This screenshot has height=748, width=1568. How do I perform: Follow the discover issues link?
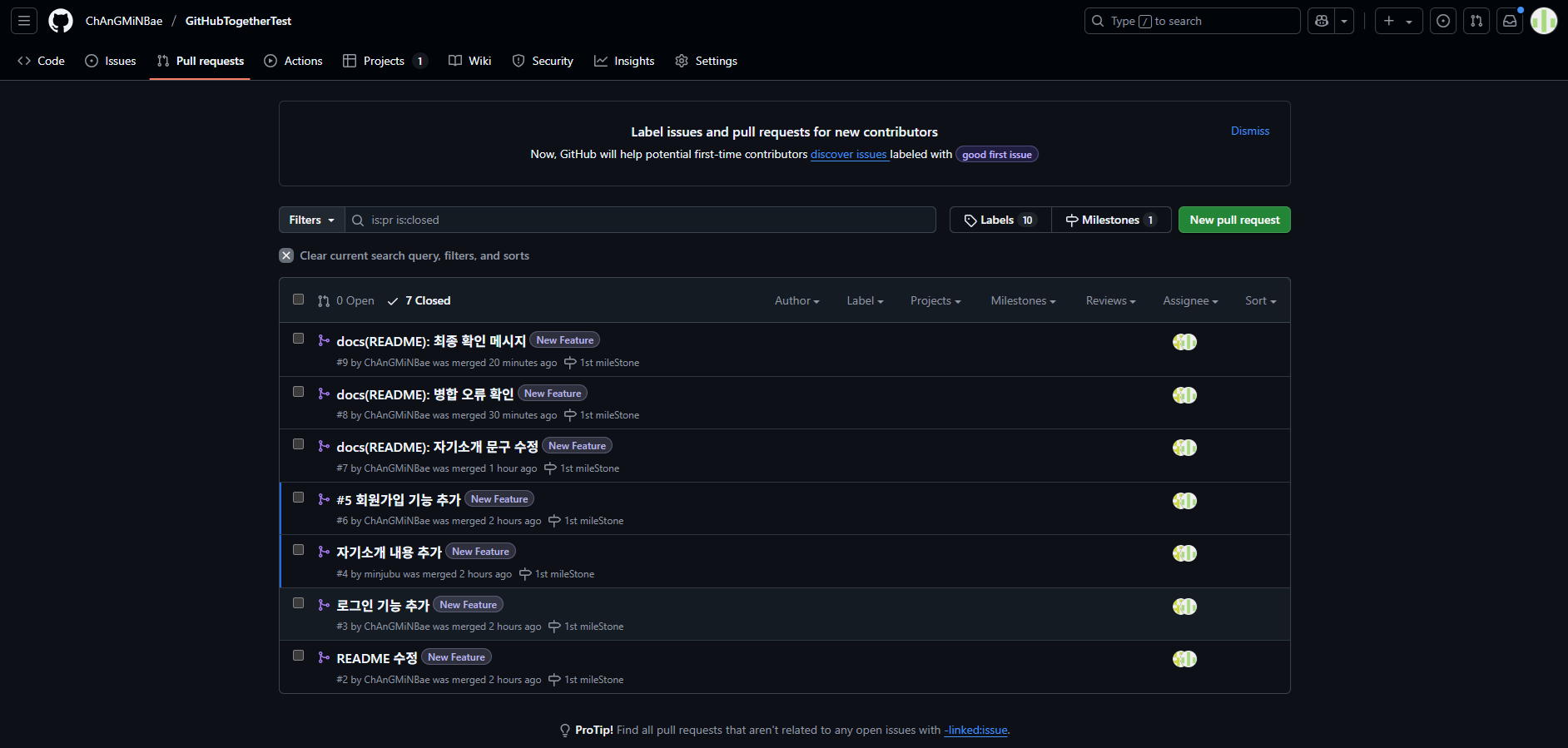click(849, 154)
